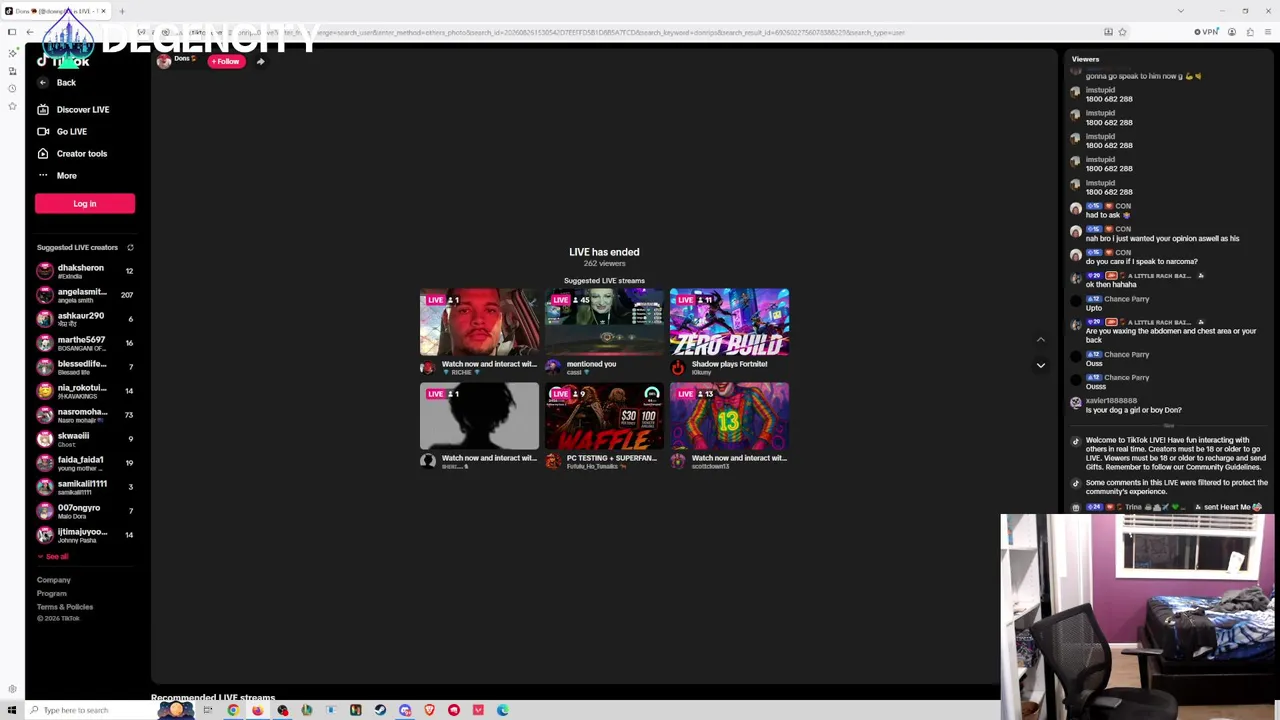
Task: Open the Settings gear at sidebar bottom
Action: tap(12, 689)
